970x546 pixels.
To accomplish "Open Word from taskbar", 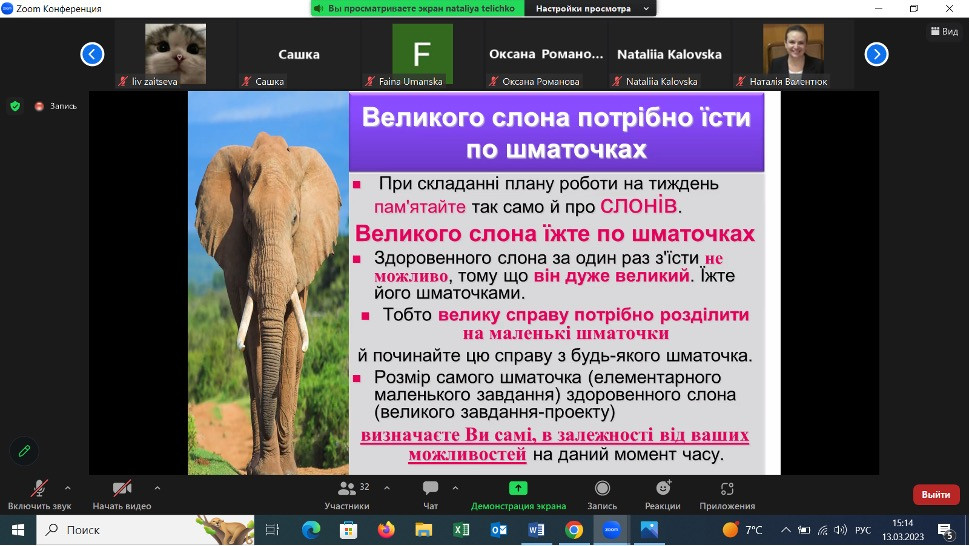I will point(536,530).
